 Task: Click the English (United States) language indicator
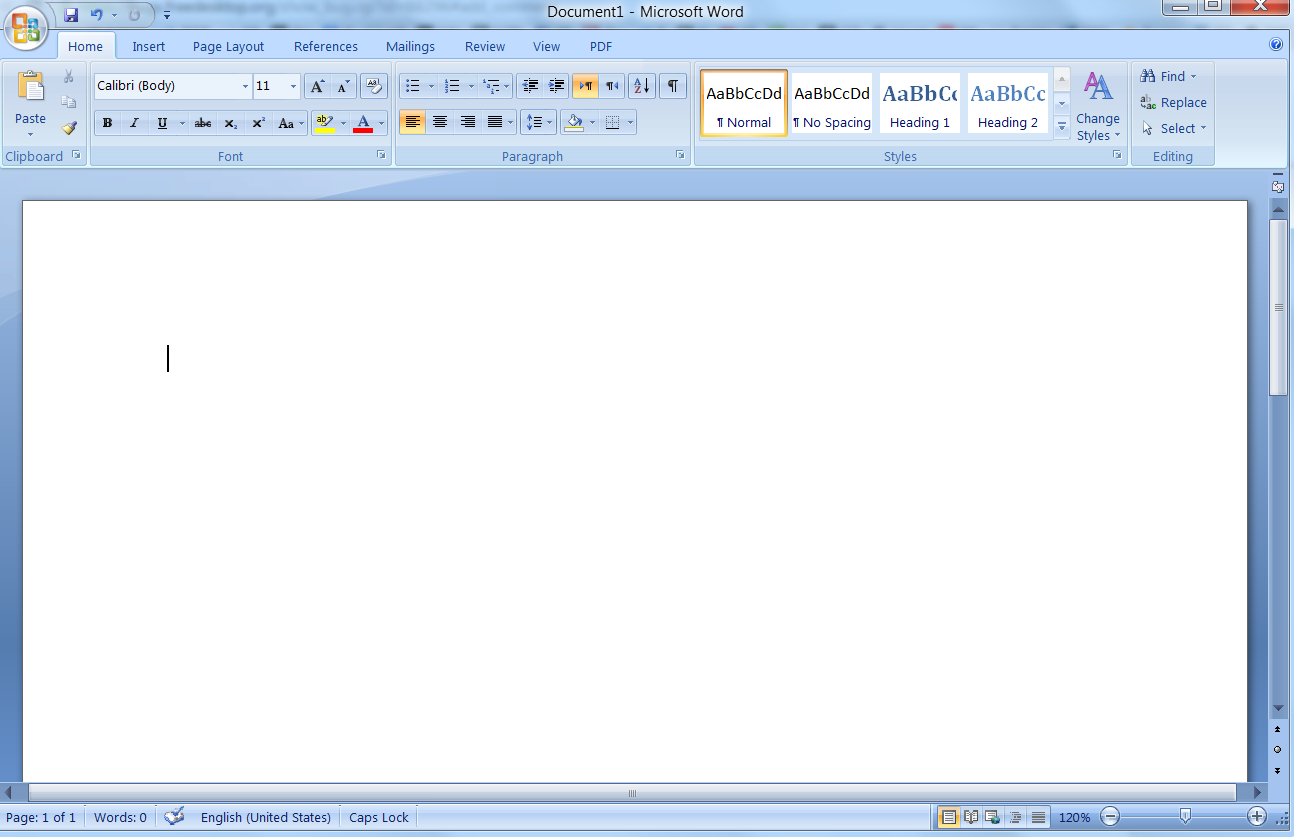click(265, 817)
